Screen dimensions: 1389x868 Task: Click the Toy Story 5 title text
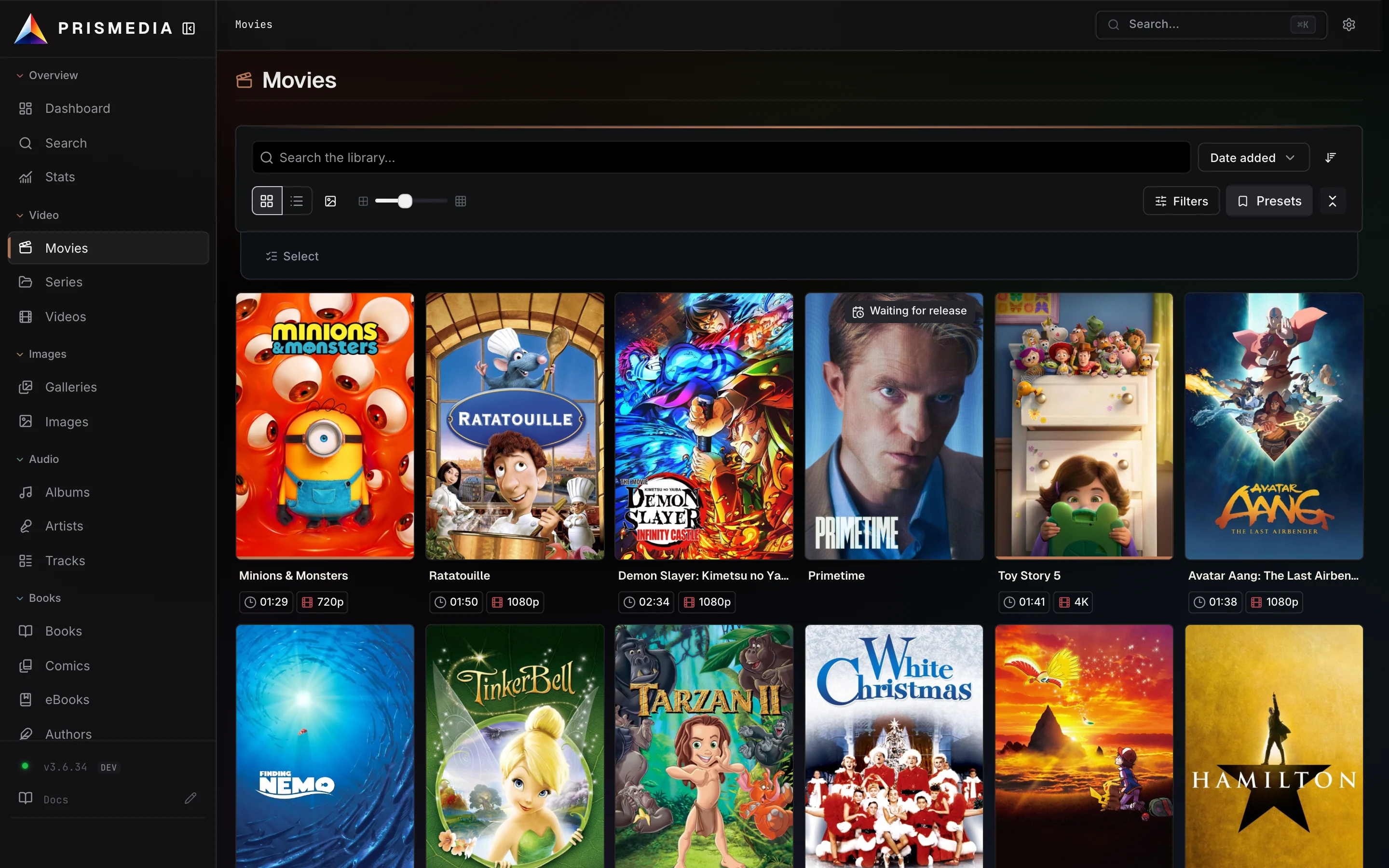1029,575
